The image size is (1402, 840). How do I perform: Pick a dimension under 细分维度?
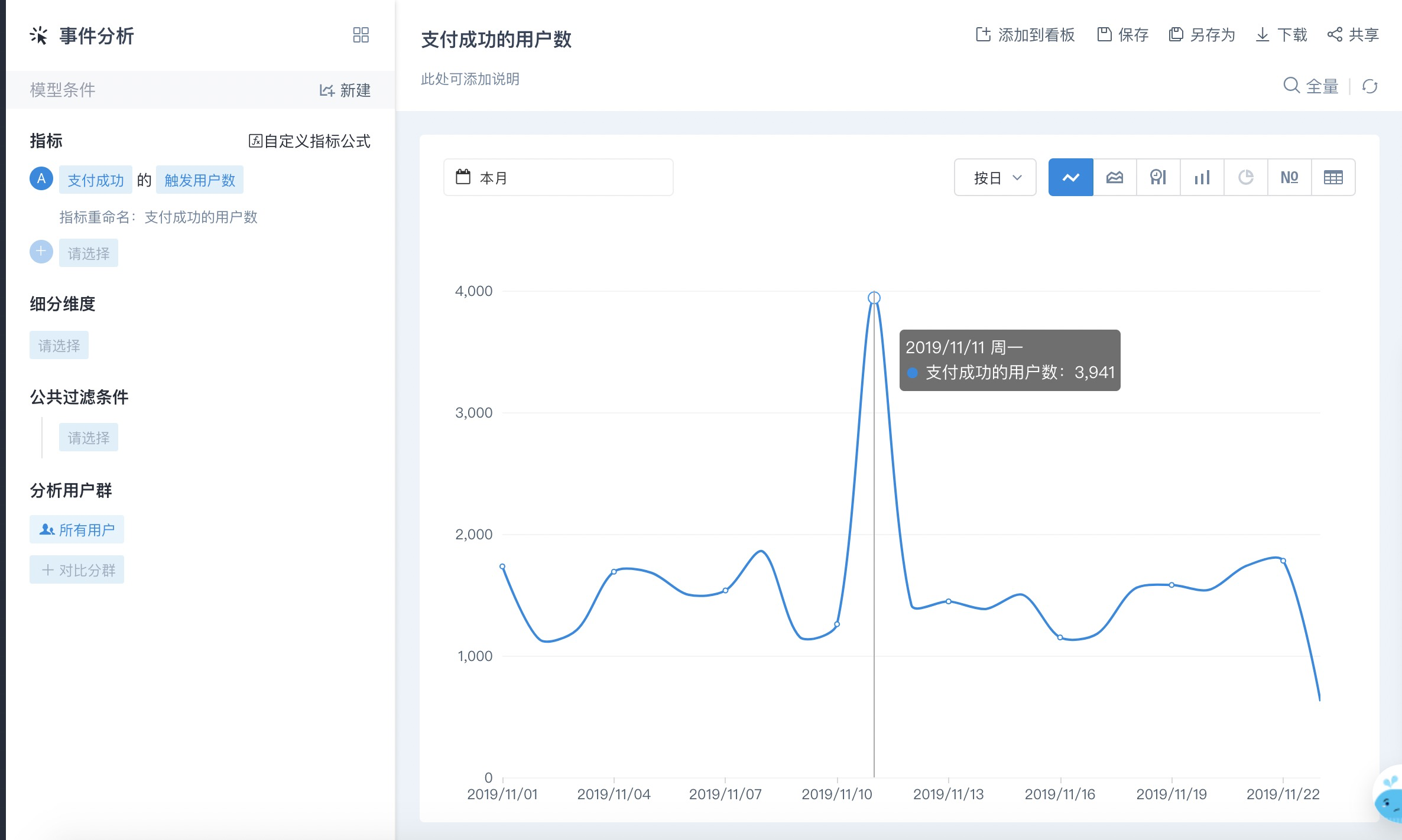(x=59, y=346)
